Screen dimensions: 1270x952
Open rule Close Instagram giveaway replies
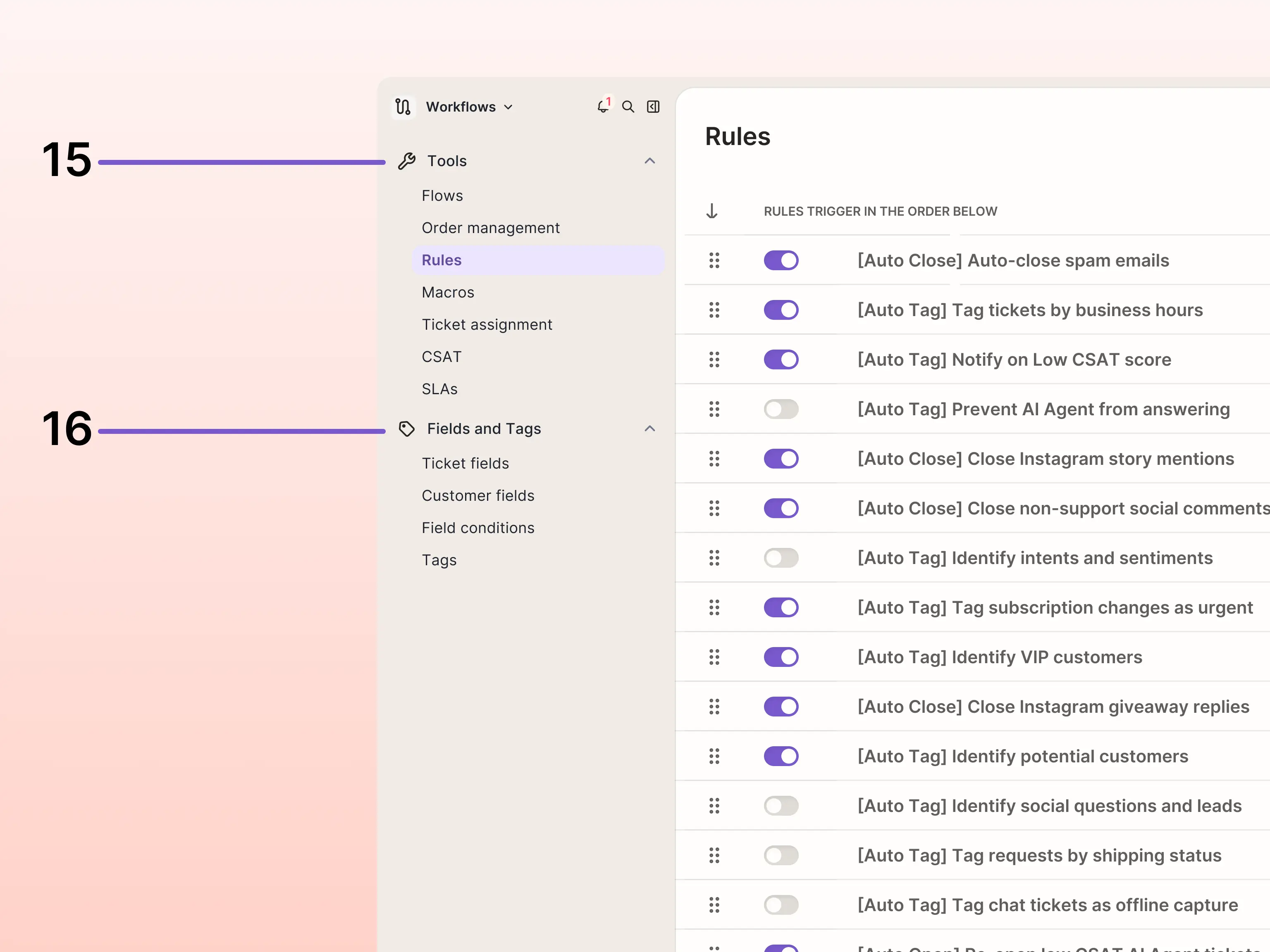pos(1053,707)
